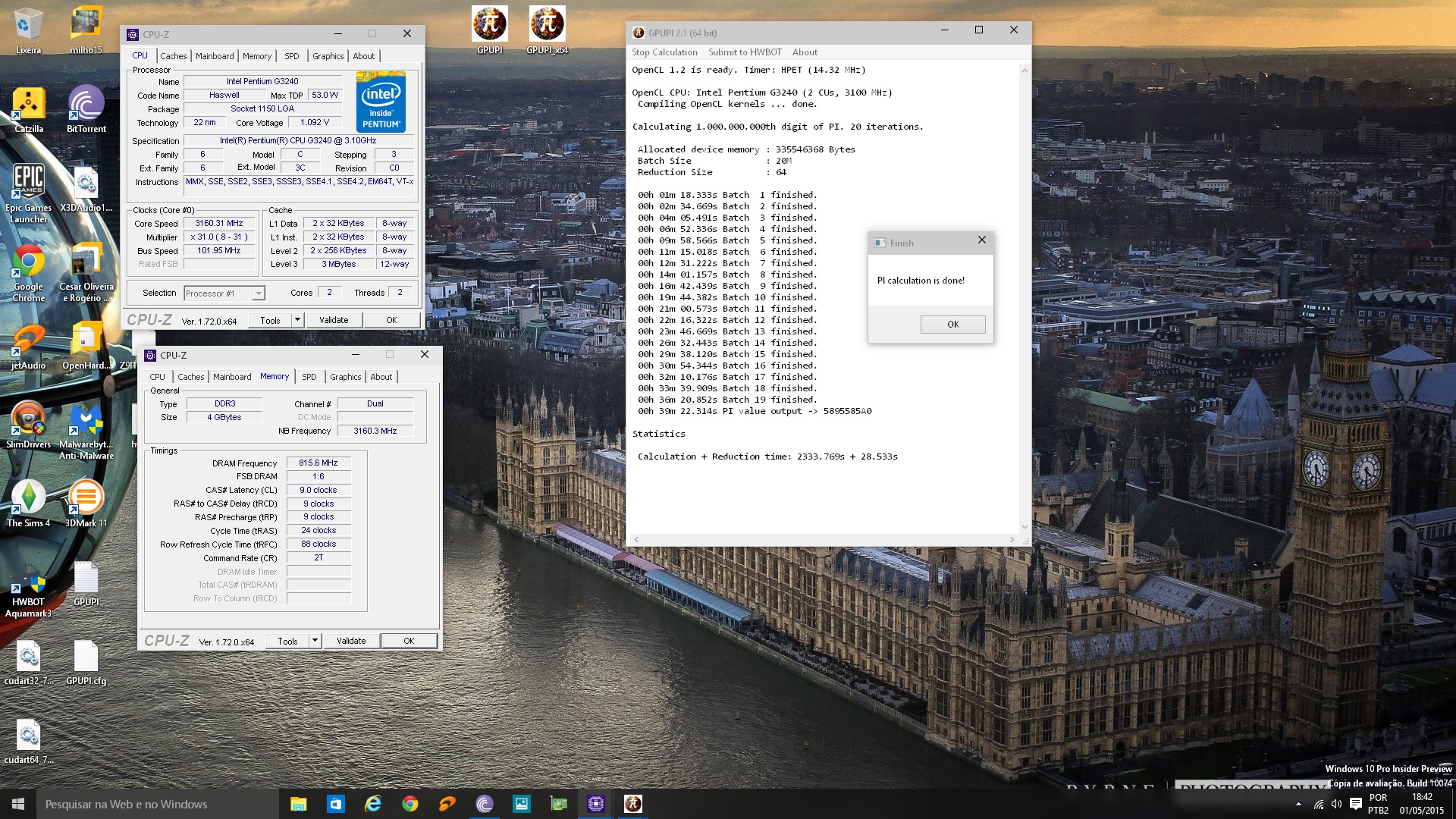Switch to CPU-Z in the taskbar

(595, 804)
